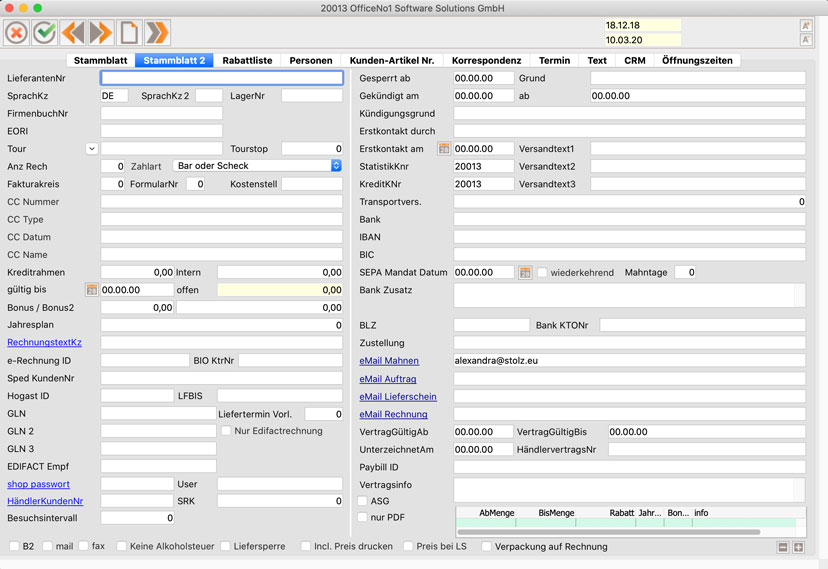The width and height of the screenshot is (828, 569).
Task: Enable Verpackung auf Rechnung checkbox
Action: pos(486,546)
